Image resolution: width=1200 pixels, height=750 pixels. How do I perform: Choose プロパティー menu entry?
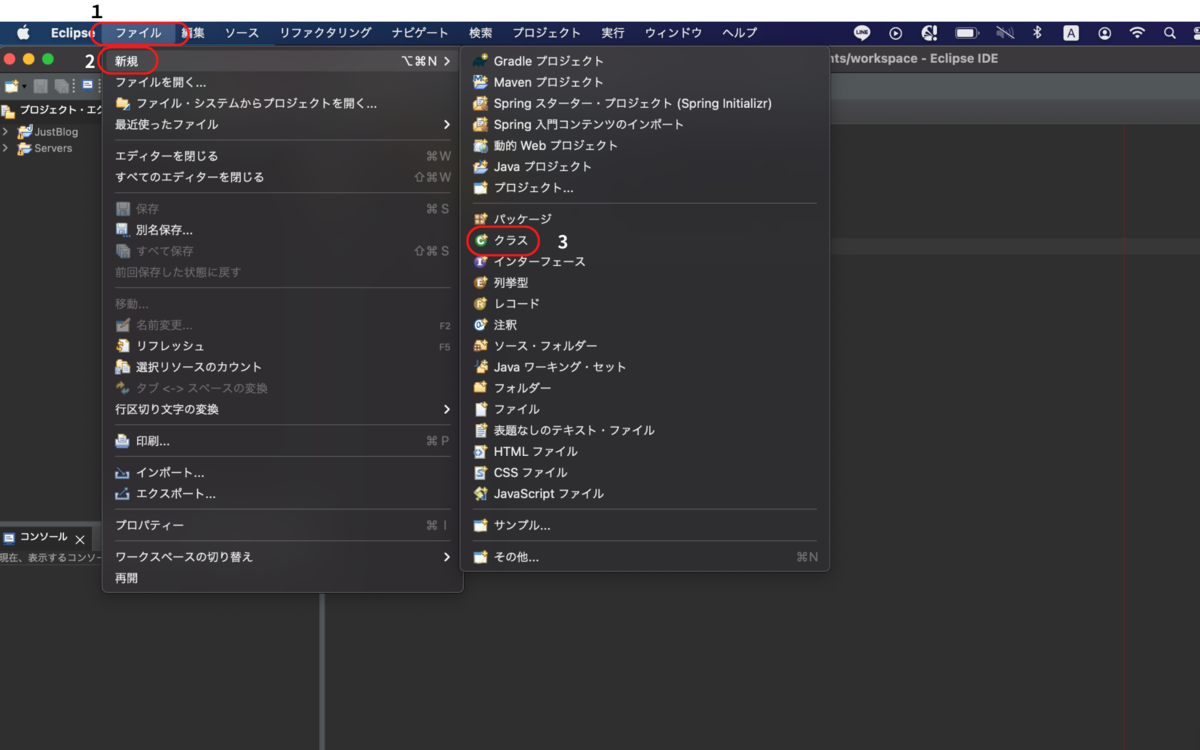pos(283,525)
